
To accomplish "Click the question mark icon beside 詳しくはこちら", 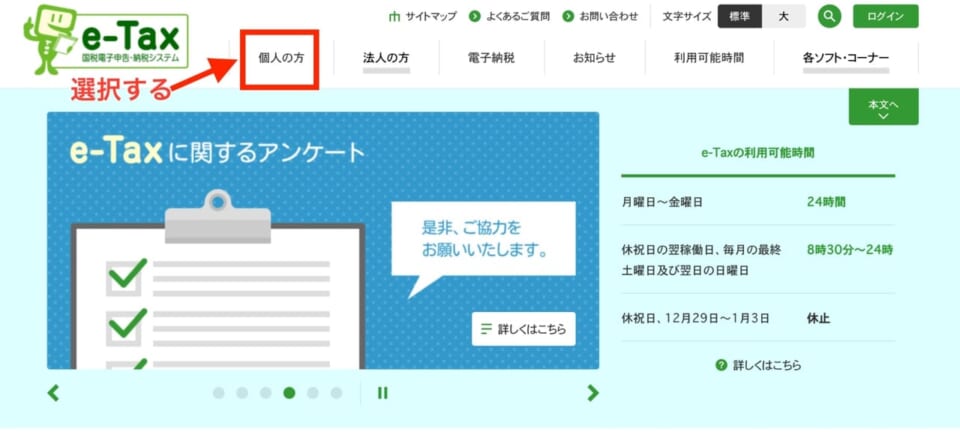I will point(721,366).
